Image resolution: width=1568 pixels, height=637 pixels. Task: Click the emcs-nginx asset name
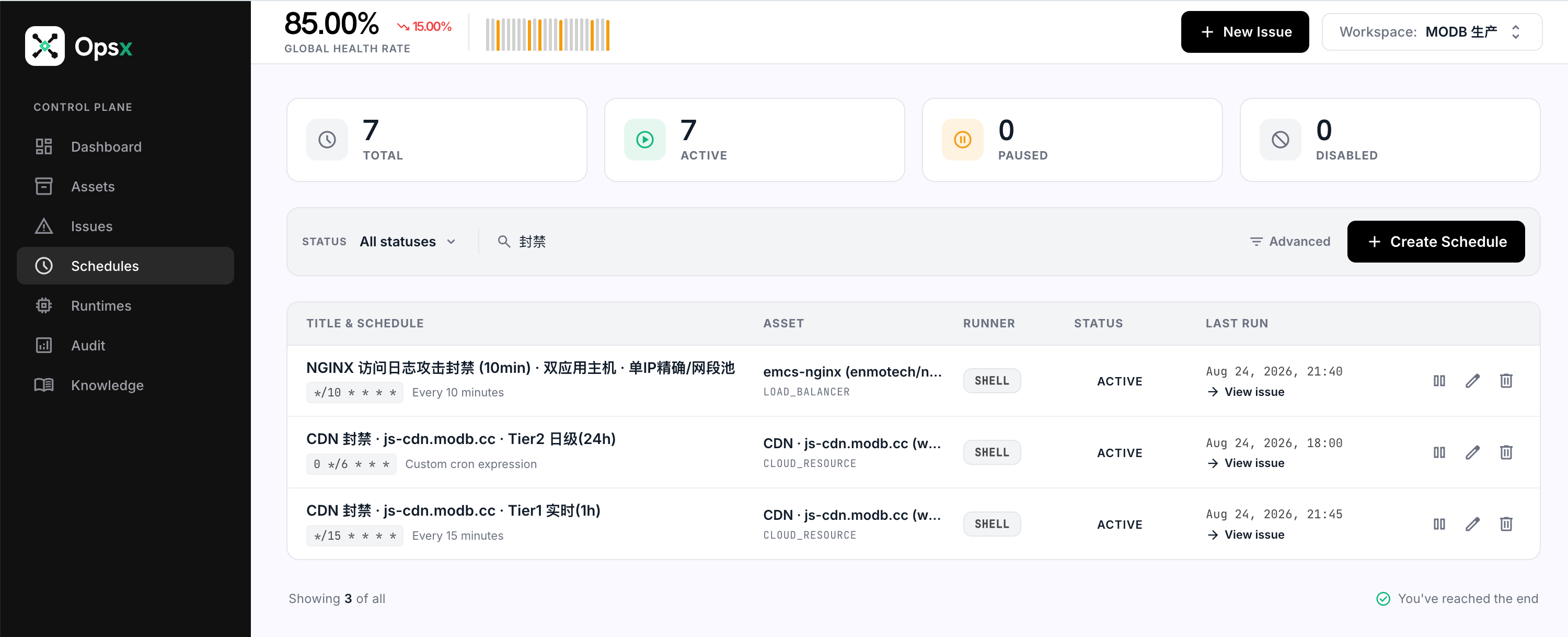[x=852, y=371]
